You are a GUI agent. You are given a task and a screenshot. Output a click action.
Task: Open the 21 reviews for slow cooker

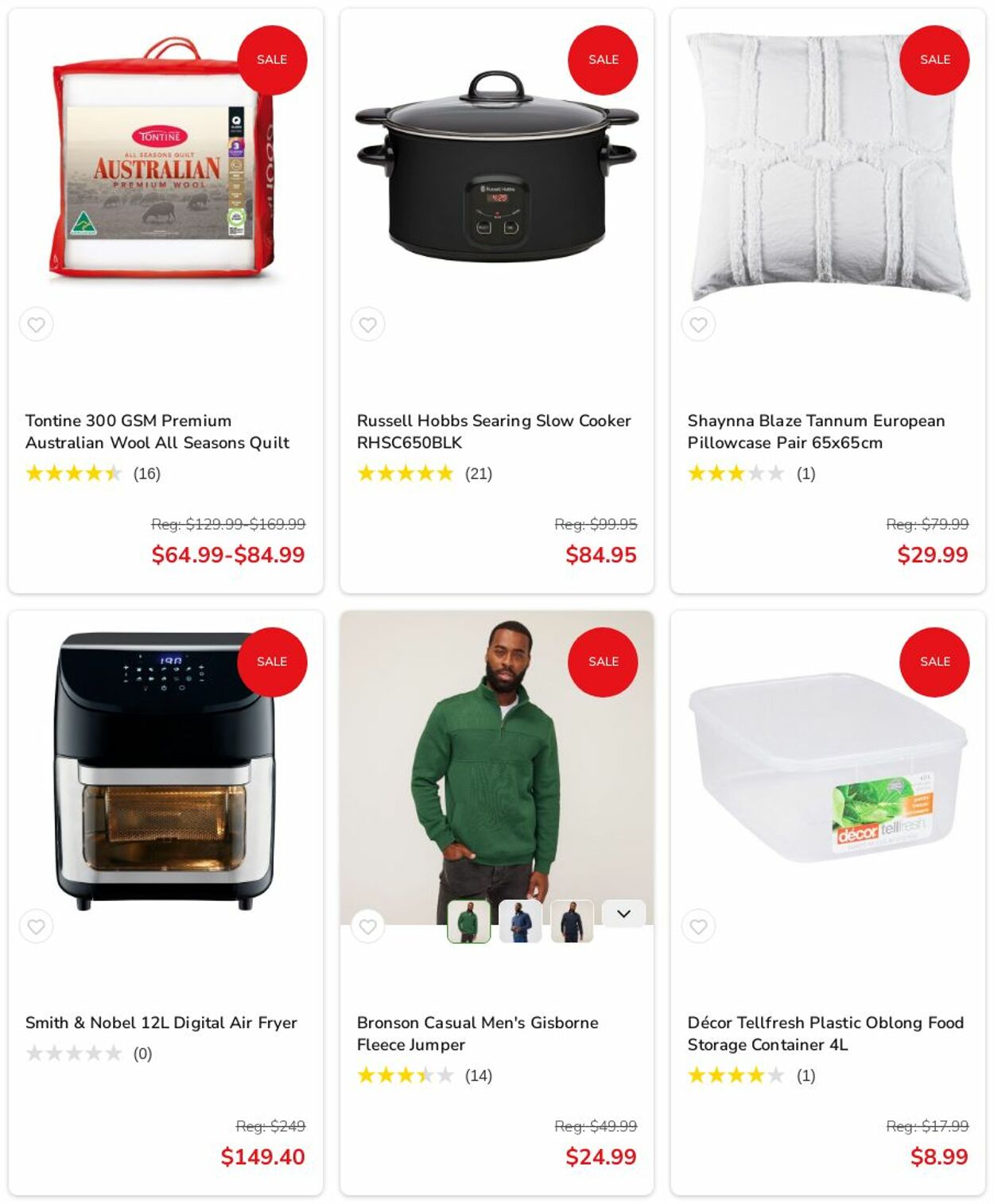coord(479,474)
